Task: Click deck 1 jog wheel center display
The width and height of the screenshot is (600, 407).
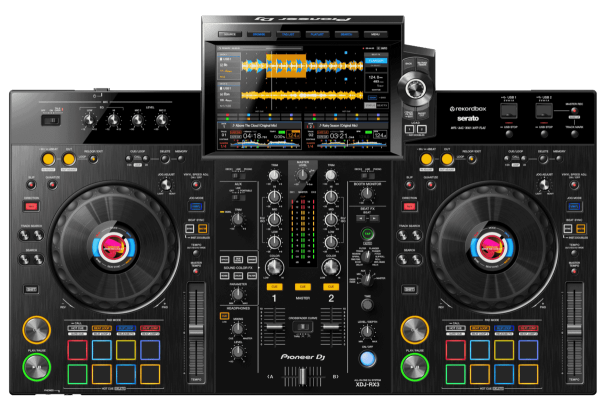Action: pyautogui.click(x=114, y=247)
